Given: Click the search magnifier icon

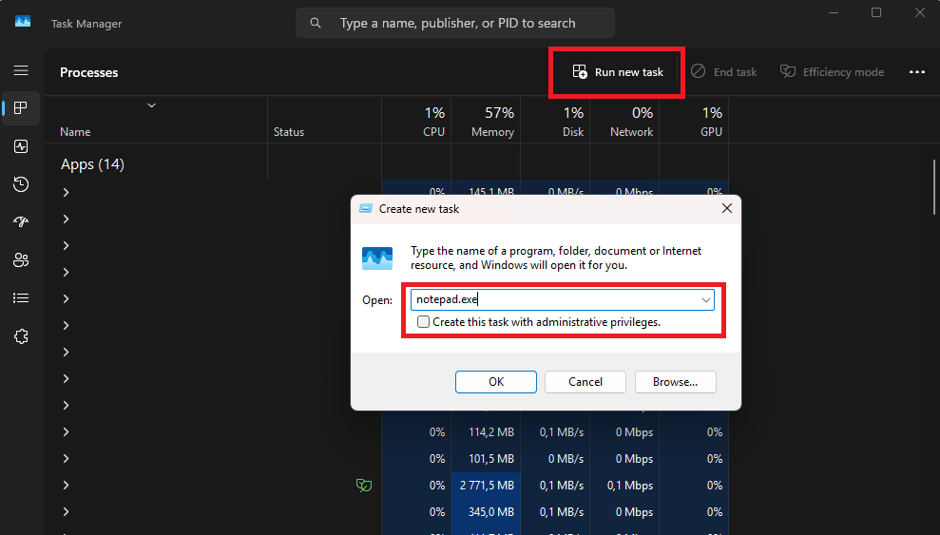Looking at the screenshot, I should pyautogui.click(x=315, y=23).
